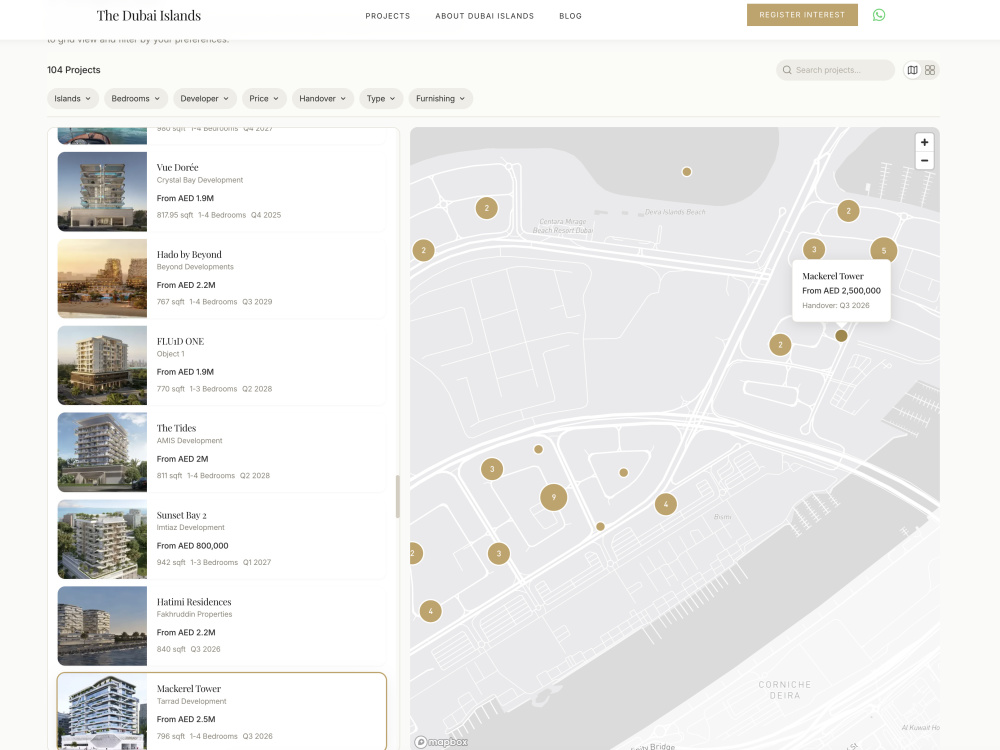Click Mackerel Tower map popup card

coord(841,290)
